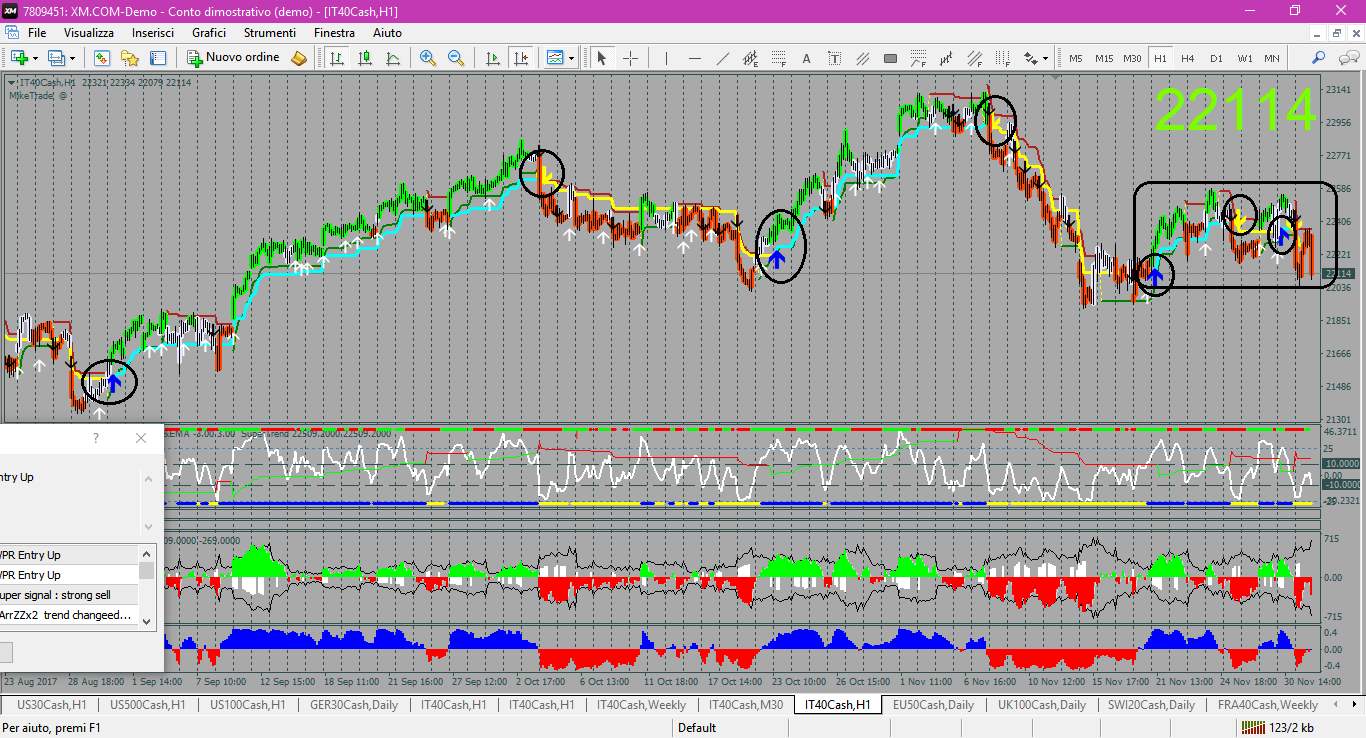Zoom out on the chart
Image resolution: width=1366 pixels, height=738 pixels.
coord(456,58)
